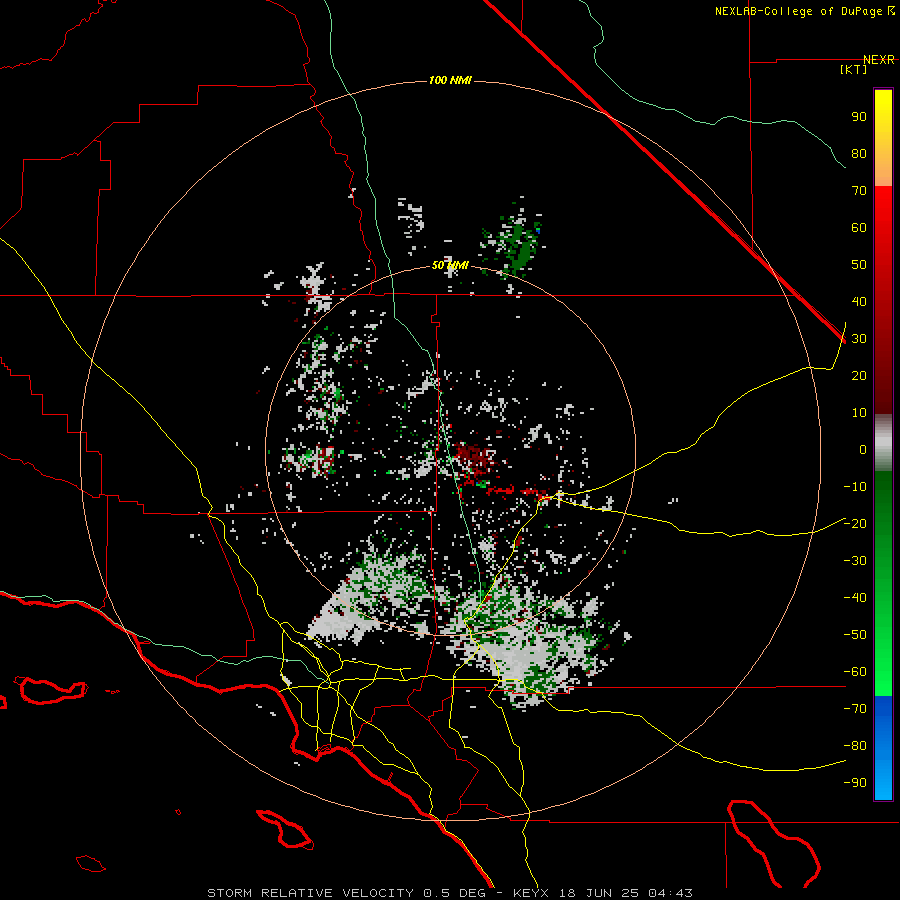
Task: Click the yellow-orange top segment of color bar
Action: coord(883,138)
